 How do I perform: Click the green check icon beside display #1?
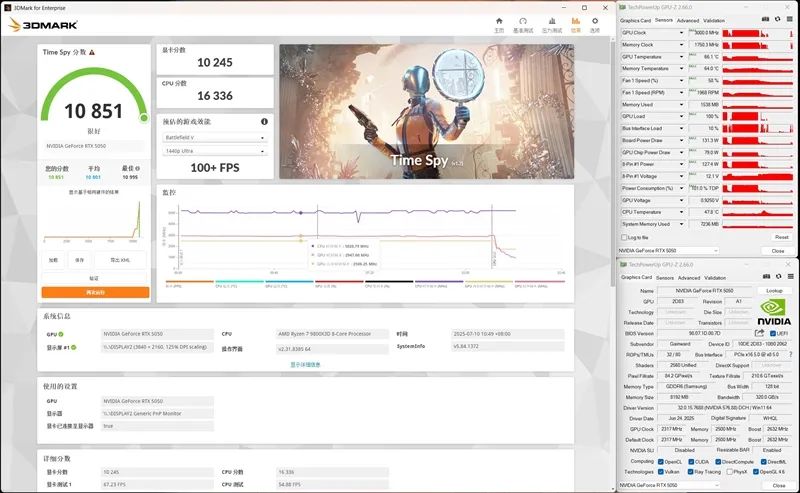(73, 348)
